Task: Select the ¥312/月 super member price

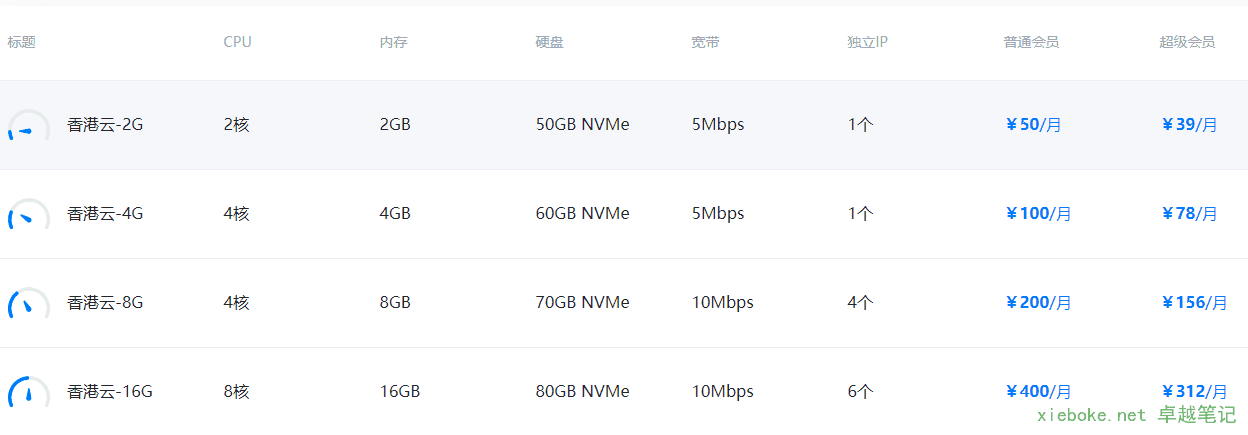Action: [x=1194, y=391]
